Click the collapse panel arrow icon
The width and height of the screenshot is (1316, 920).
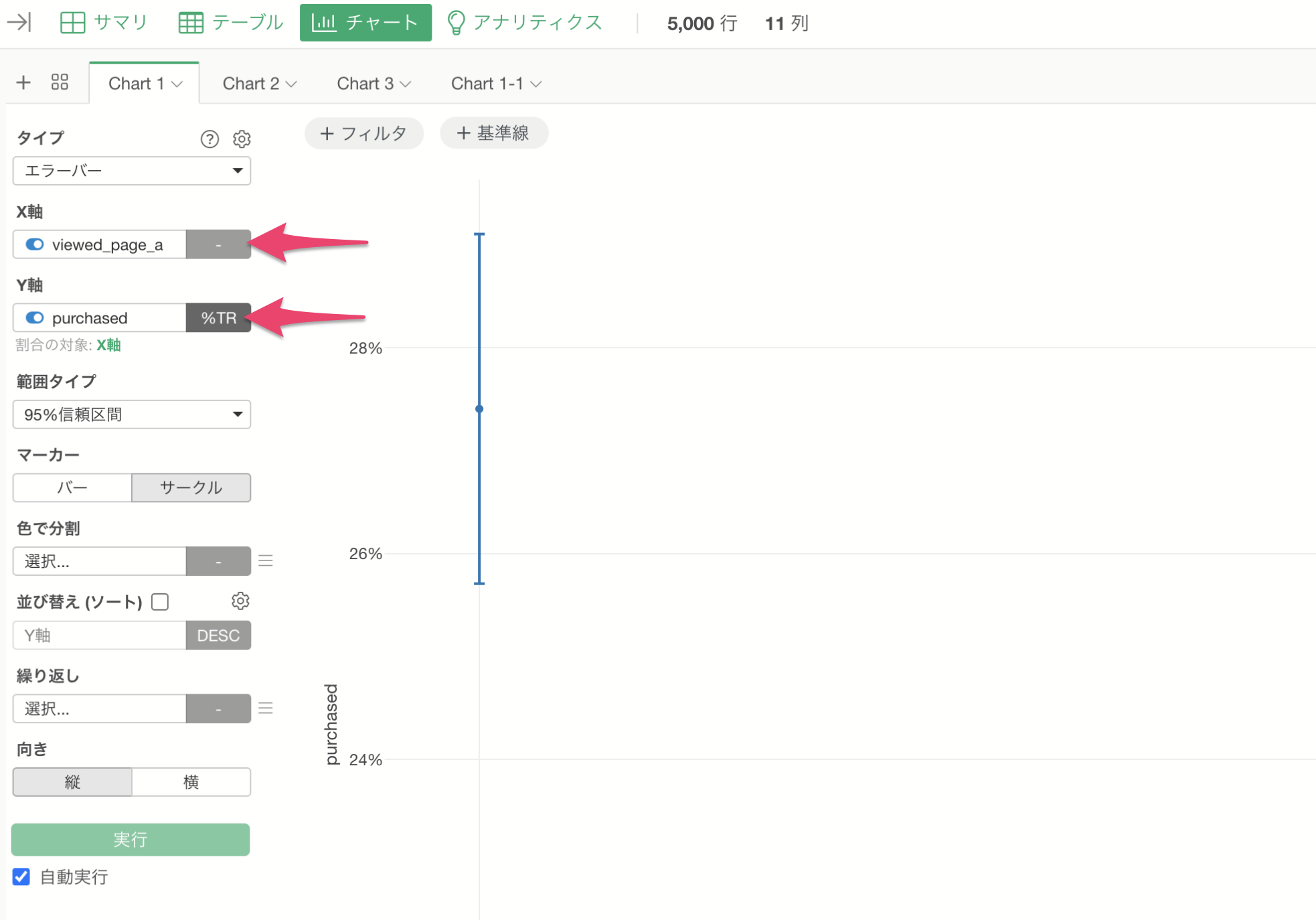[x=19, y=23]
